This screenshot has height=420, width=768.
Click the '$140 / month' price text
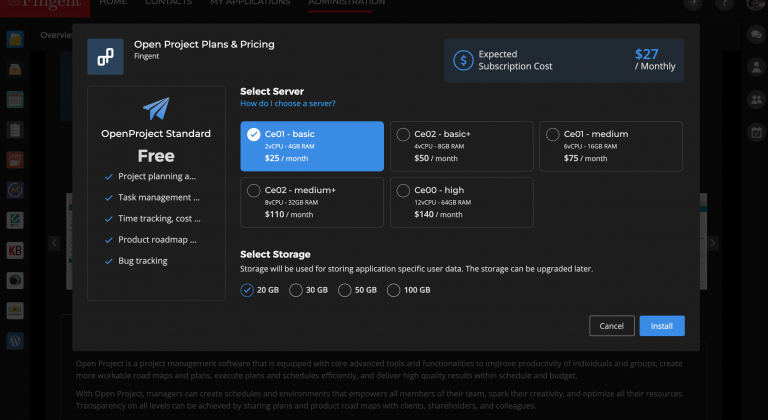438,214
